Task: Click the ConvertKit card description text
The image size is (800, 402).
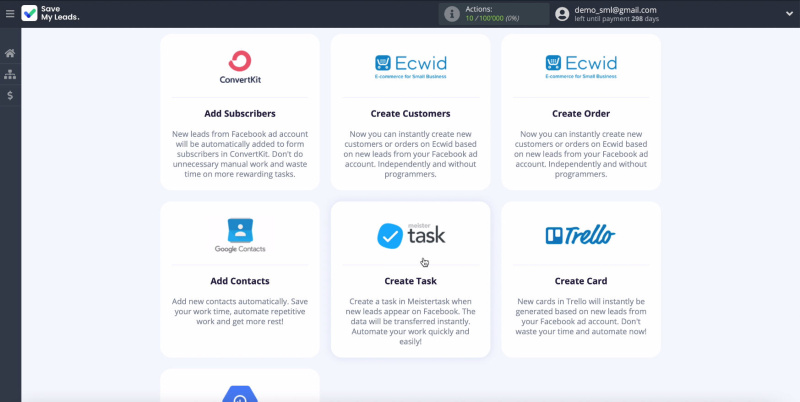Action: pyautogui.click(x=240, y=154)
